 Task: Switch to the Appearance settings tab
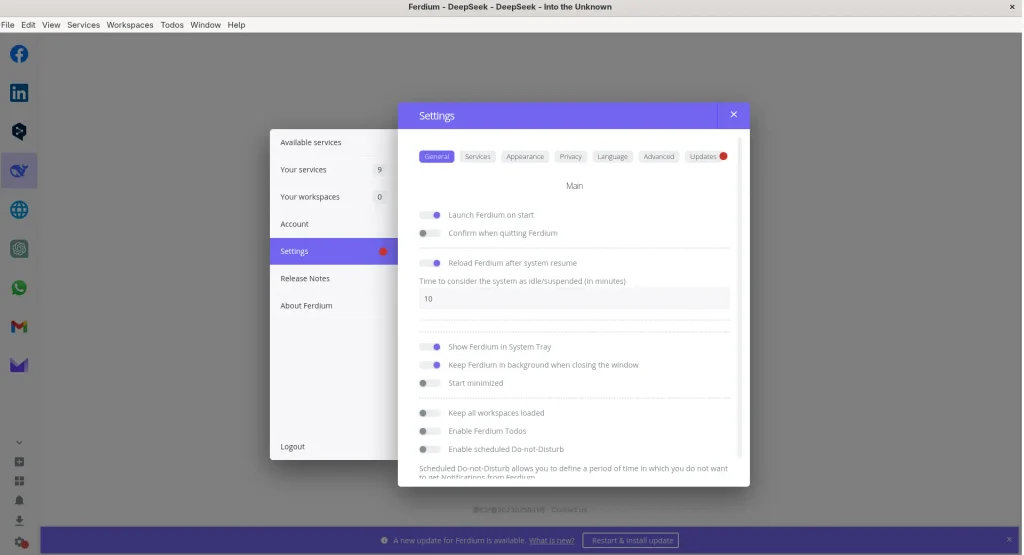pyautogui.click(x=524, y=157)
